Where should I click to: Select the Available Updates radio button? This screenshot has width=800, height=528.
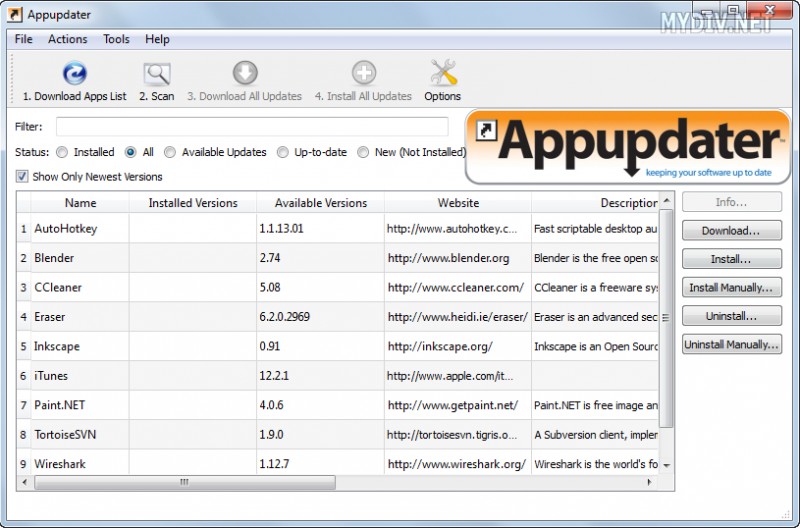pyautogui.click(x=170, y=152)
